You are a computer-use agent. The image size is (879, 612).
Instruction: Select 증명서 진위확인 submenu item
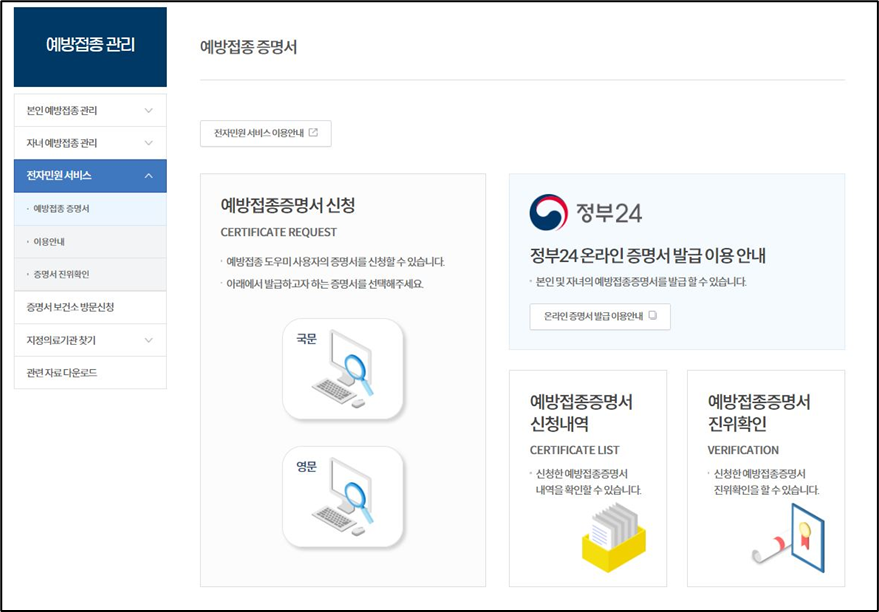(x=90, y=274)
